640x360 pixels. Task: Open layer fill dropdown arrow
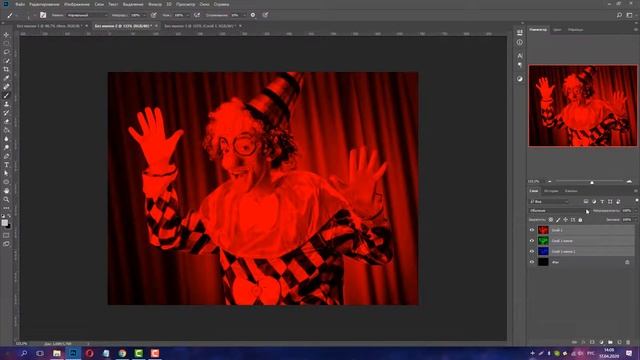pyautogui.click(x=636, y=220)
